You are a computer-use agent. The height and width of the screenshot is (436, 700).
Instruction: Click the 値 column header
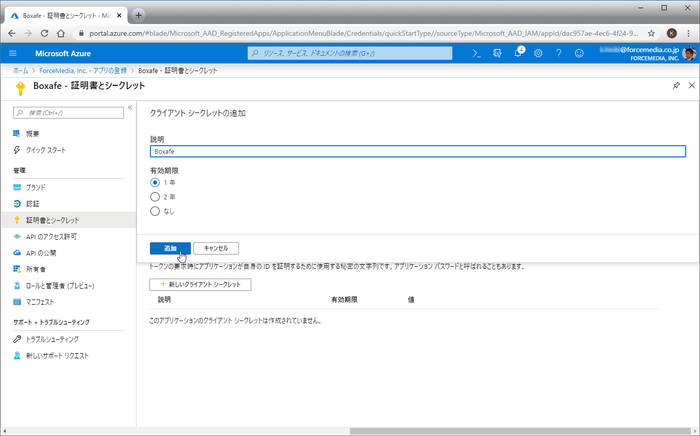(x=411, y=300)
